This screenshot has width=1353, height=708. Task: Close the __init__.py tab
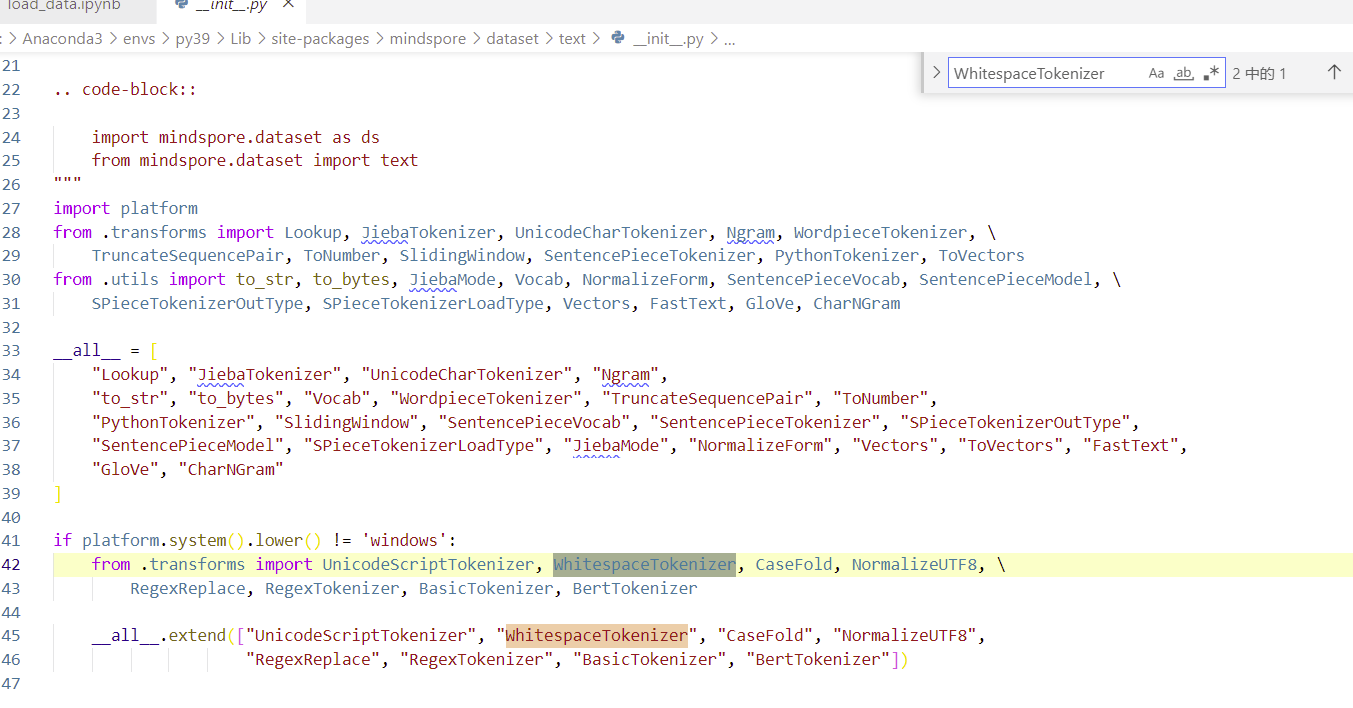coord(288,5)
